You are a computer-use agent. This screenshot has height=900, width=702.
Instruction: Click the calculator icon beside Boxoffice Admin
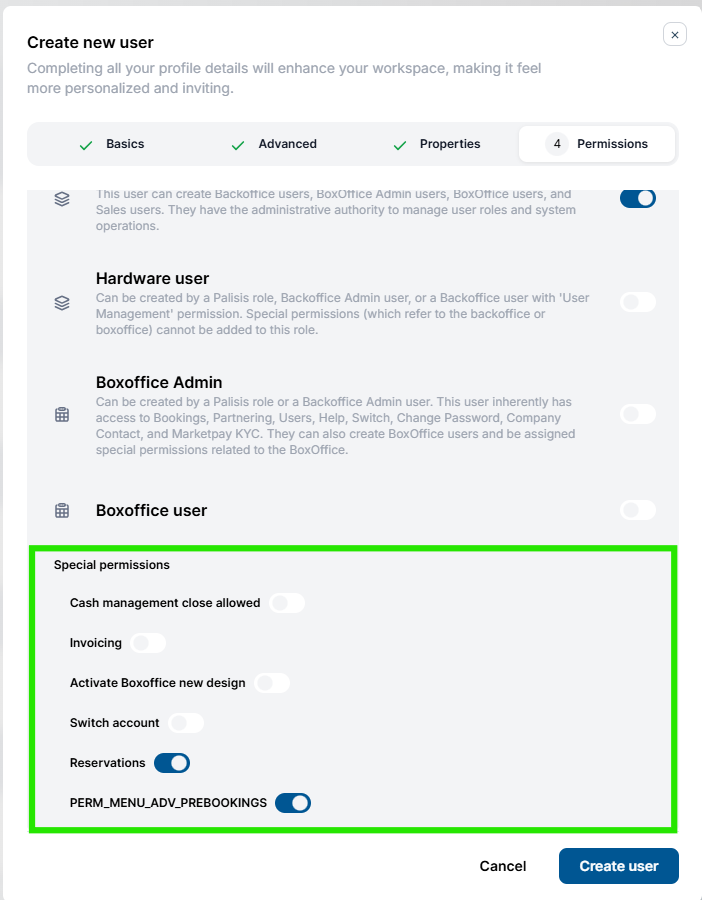pos(62,414)
